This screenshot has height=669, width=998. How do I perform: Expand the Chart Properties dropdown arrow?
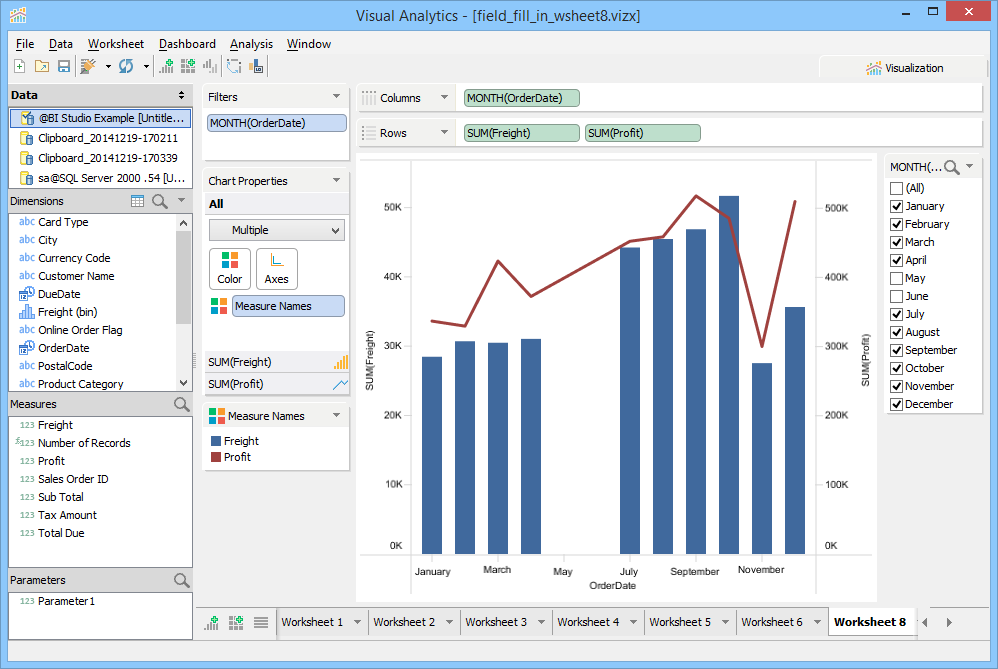[337, 181]
